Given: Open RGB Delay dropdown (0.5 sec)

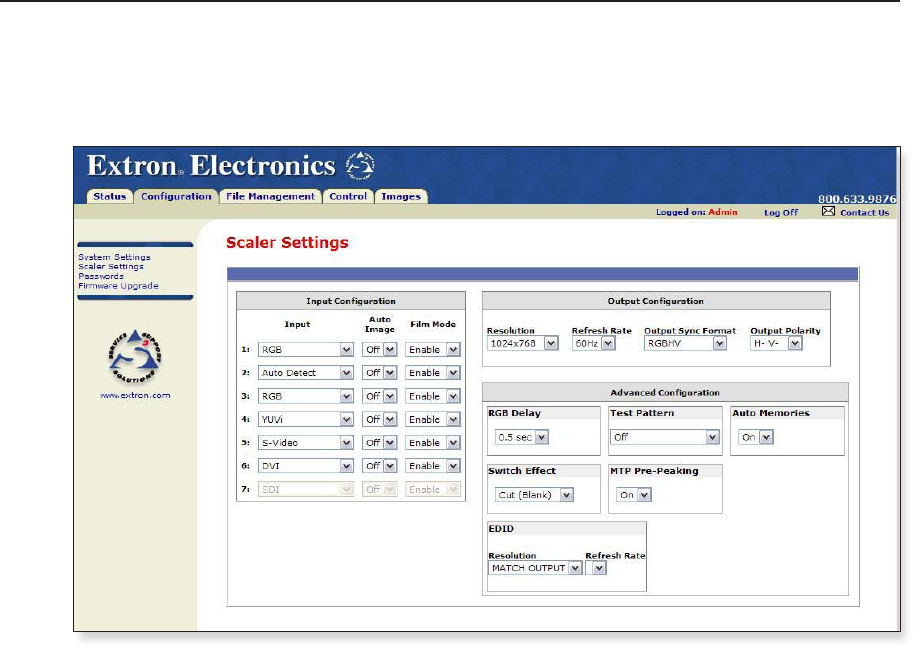Looking at the screenshot, I should (x=522, y=437).
